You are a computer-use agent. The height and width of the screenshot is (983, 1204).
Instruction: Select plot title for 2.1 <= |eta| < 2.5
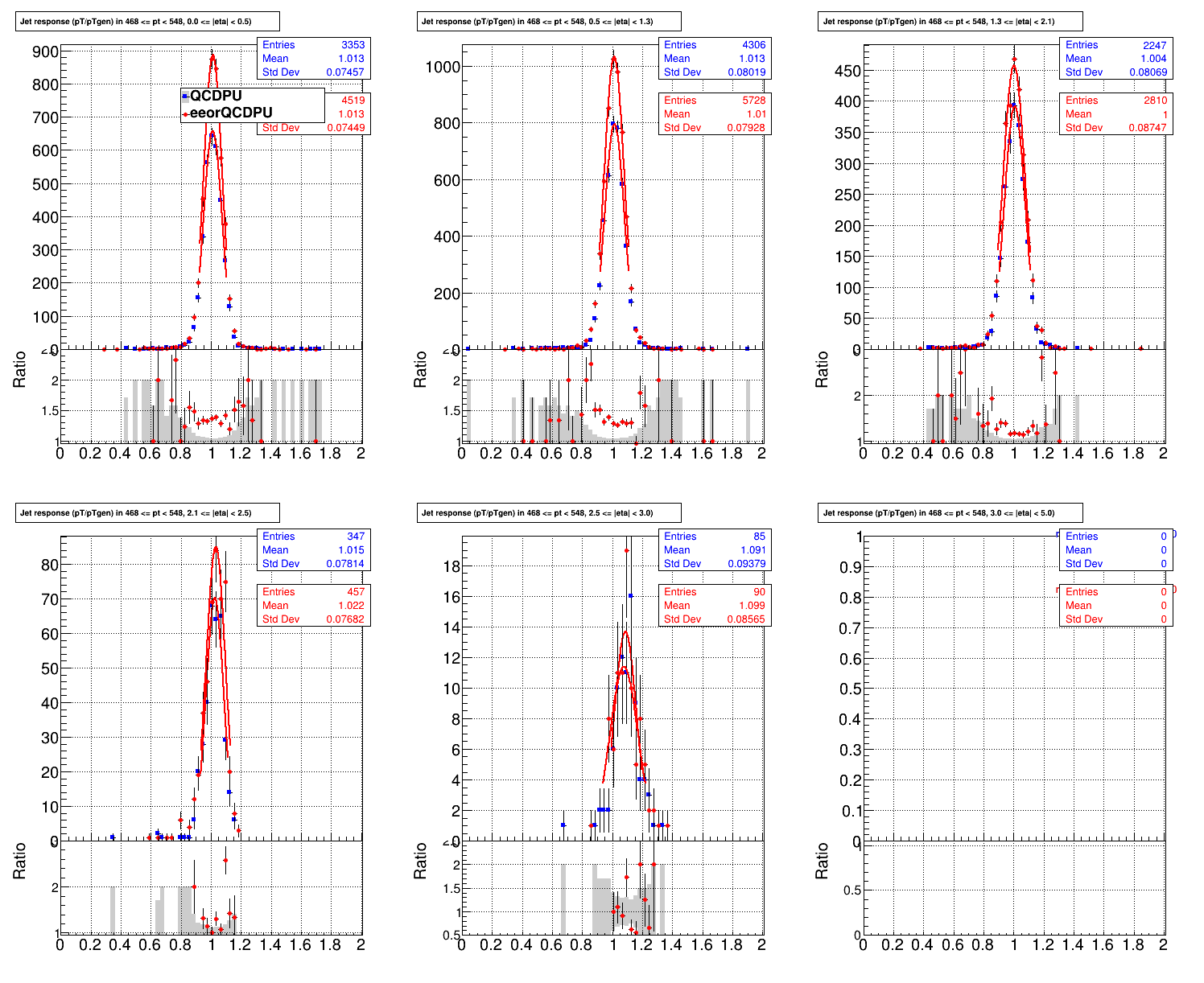(147, 513)
